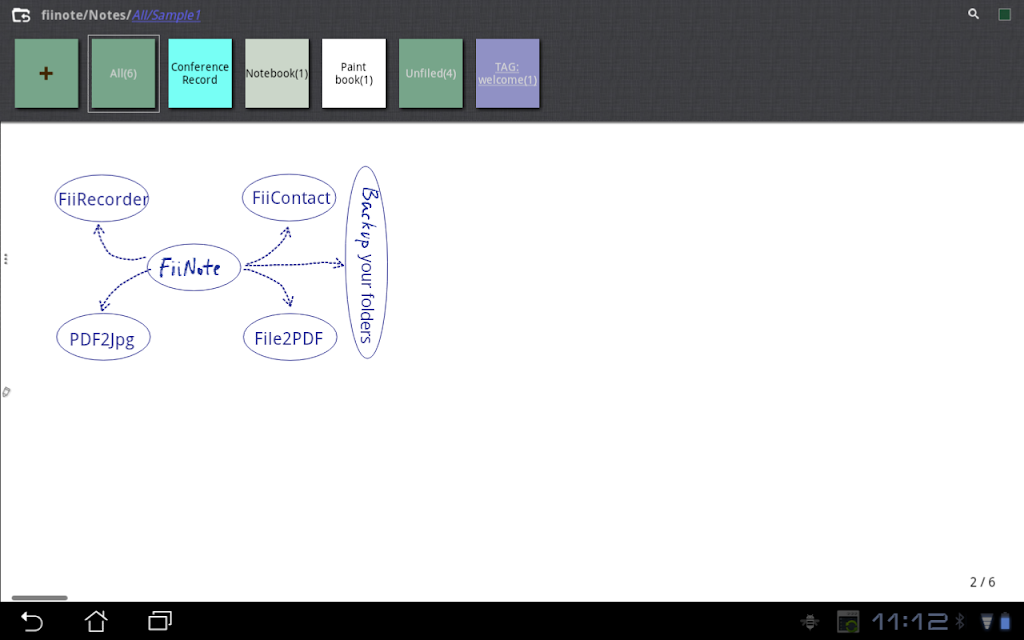The image size is (1024, 640).
Task: Open the Unfiled(4) folder tile
Action: pos(430,73)
